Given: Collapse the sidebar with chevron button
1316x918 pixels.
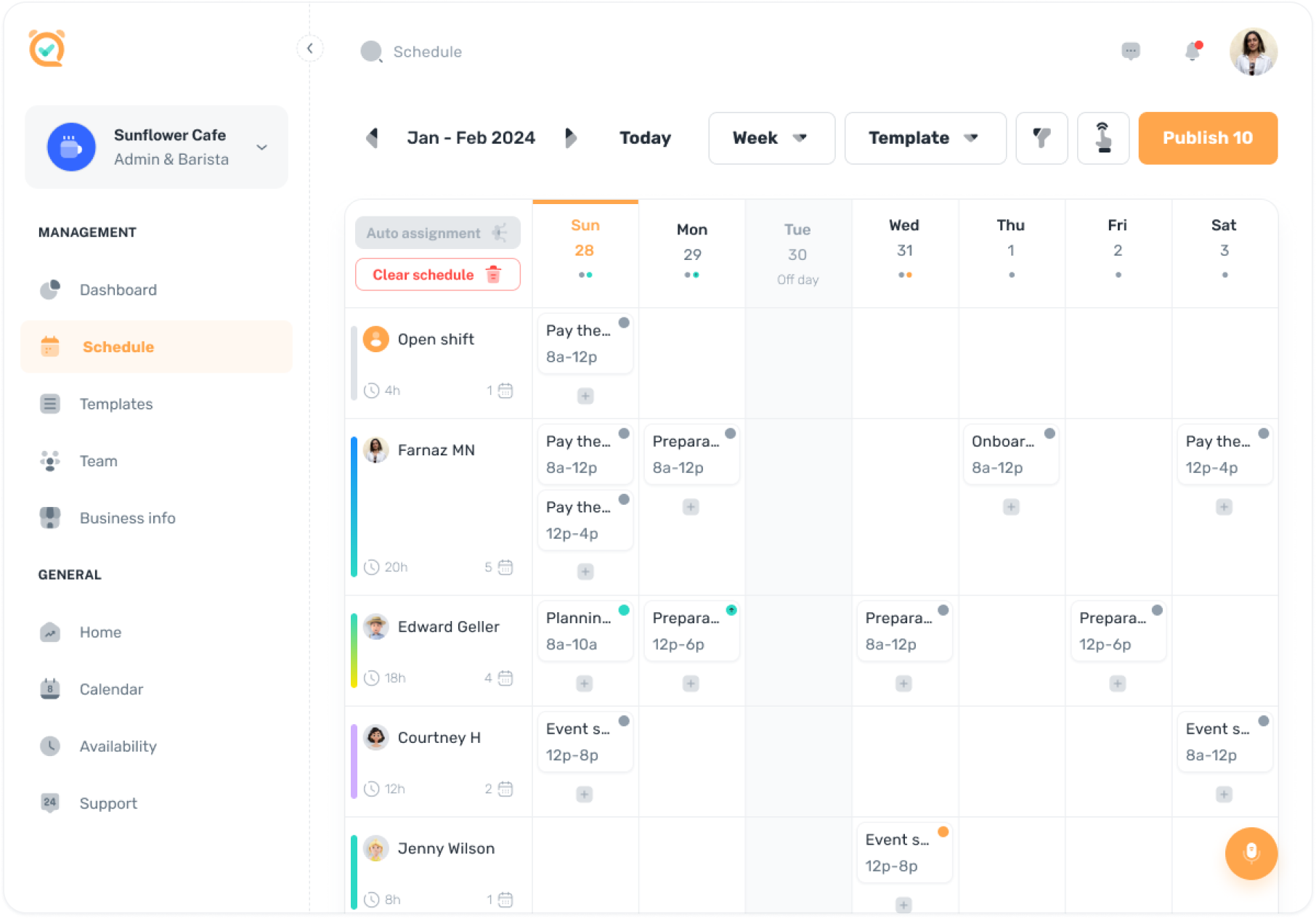Looking at the screenshot, I should click(x=310, y=49).
